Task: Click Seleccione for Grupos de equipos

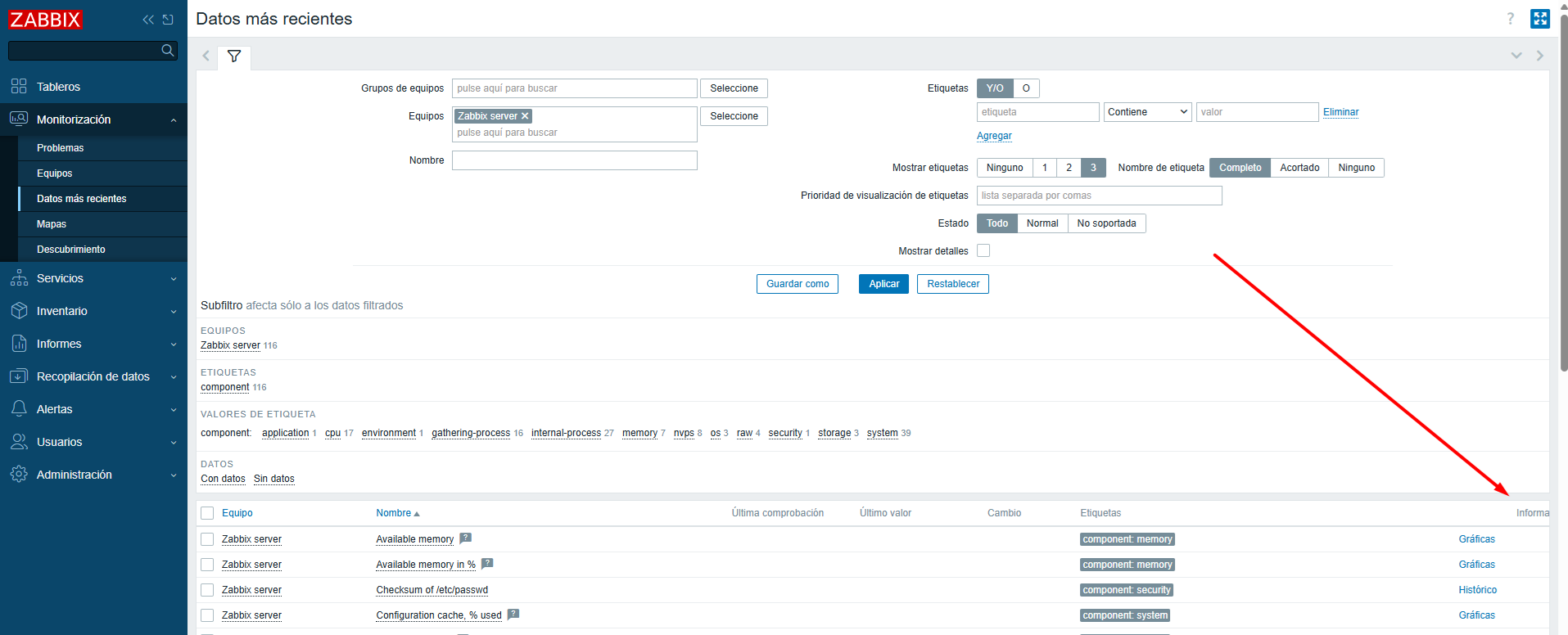Action: (x=734, y=88)
